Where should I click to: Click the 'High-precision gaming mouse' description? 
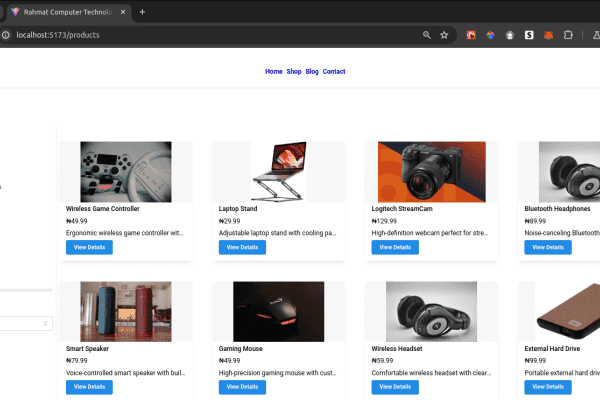click(277, 373)
